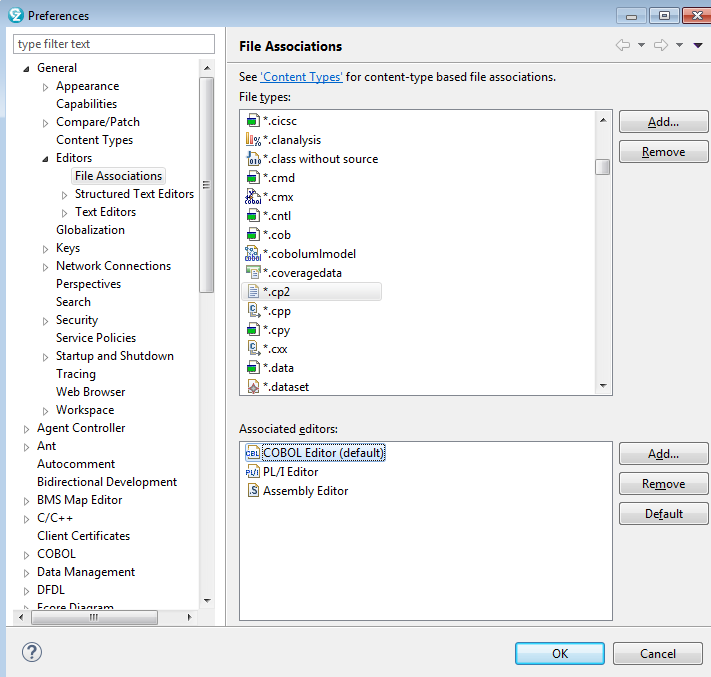The width and height of the screenshot is (711, 677).
Task: Click the *.cicsc file type icon
Action: coord(253,121)
